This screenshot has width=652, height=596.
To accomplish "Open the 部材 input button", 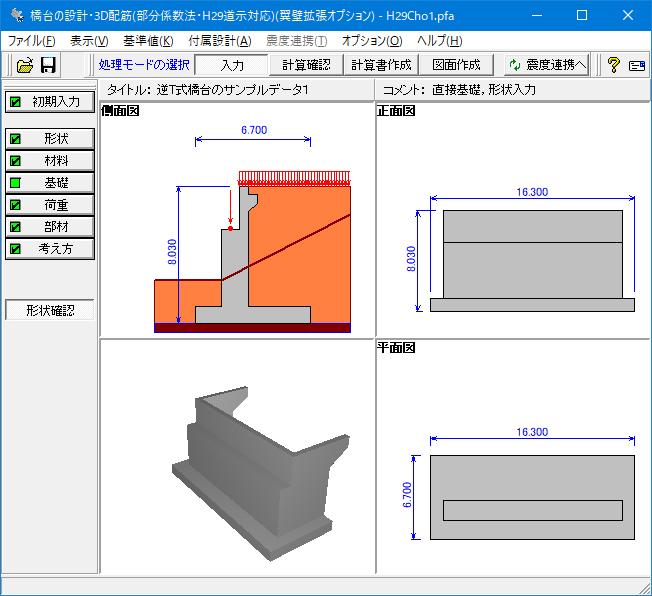I will pos(50,227).
